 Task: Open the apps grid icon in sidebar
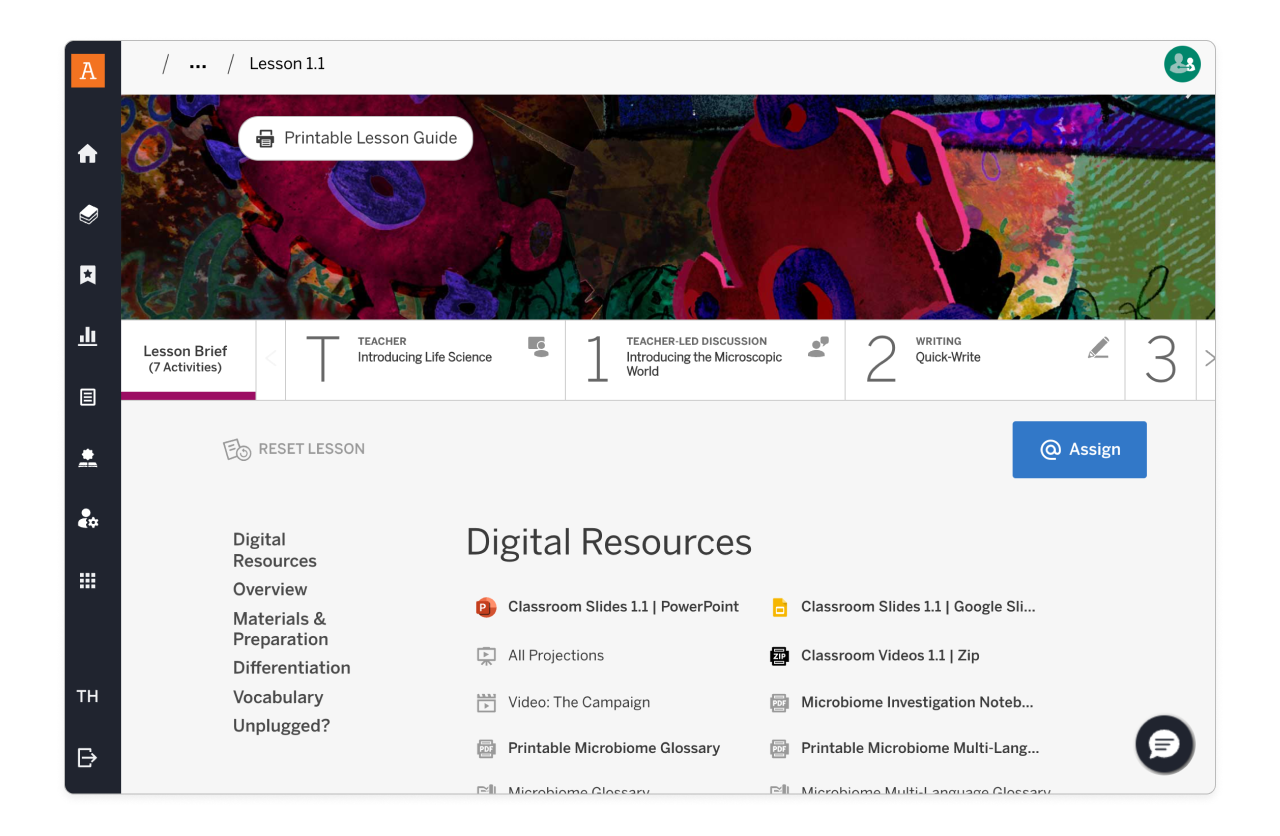pos(88,581)
